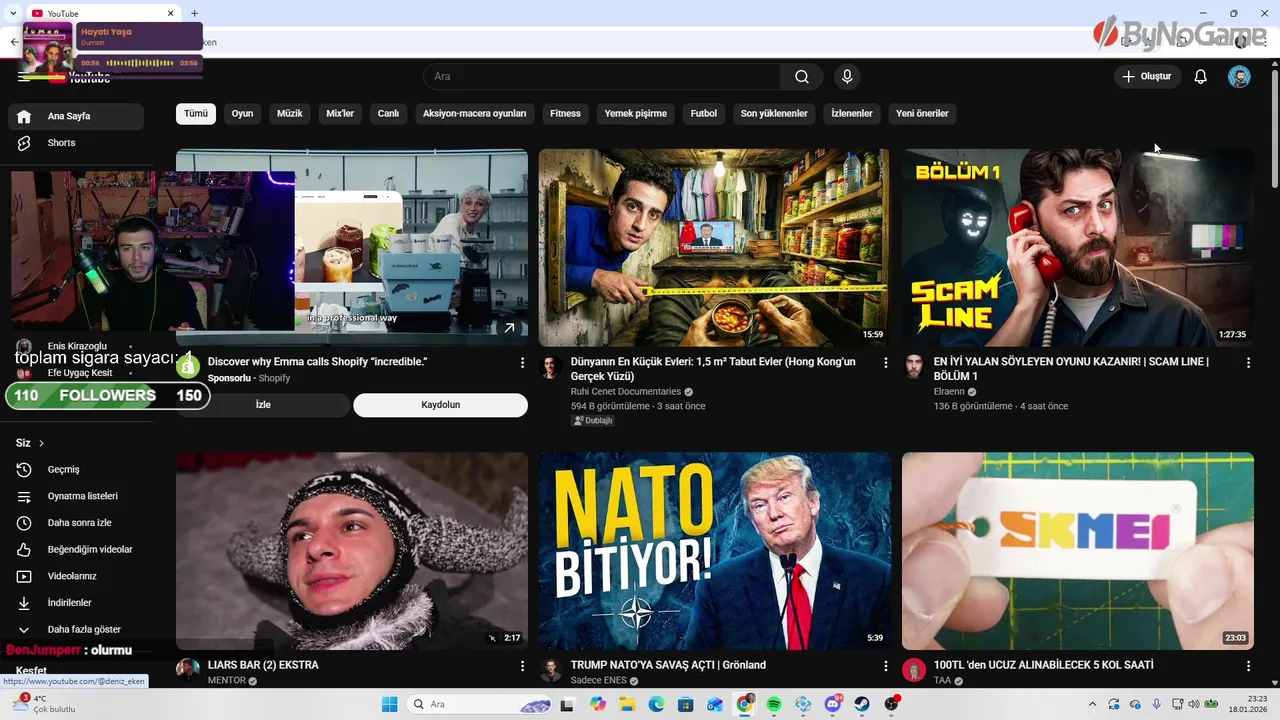Open Ana Sayfa in the sidebar
Screen dimensions: 1280x720
tap(76, 116)
